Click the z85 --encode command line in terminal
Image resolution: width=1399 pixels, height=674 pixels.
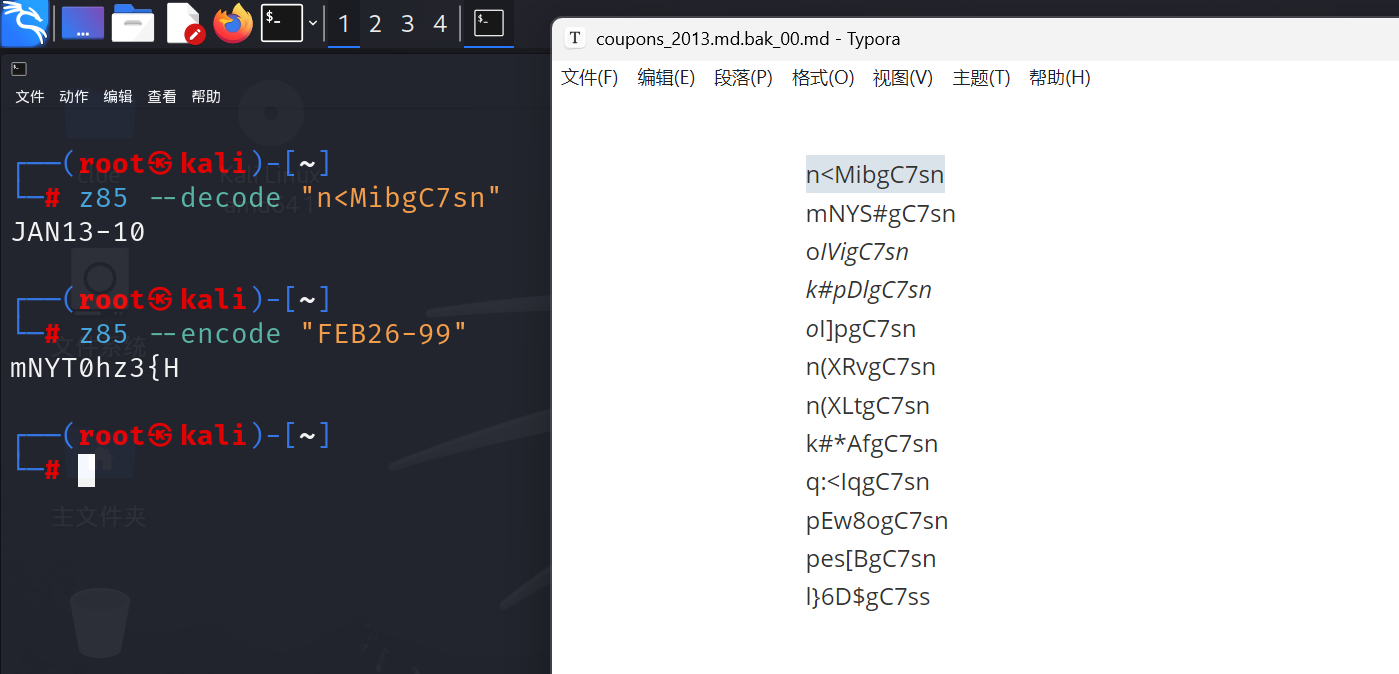point(273,333)
